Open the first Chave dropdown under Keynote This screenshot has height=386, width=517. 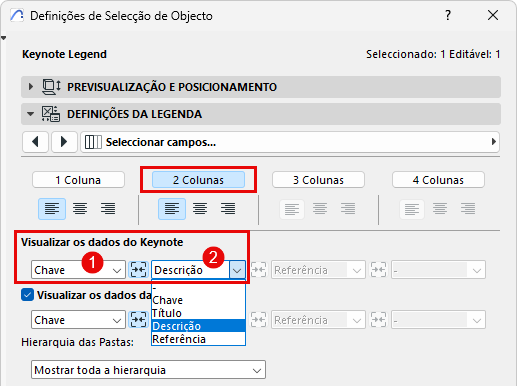coord(78,270)
